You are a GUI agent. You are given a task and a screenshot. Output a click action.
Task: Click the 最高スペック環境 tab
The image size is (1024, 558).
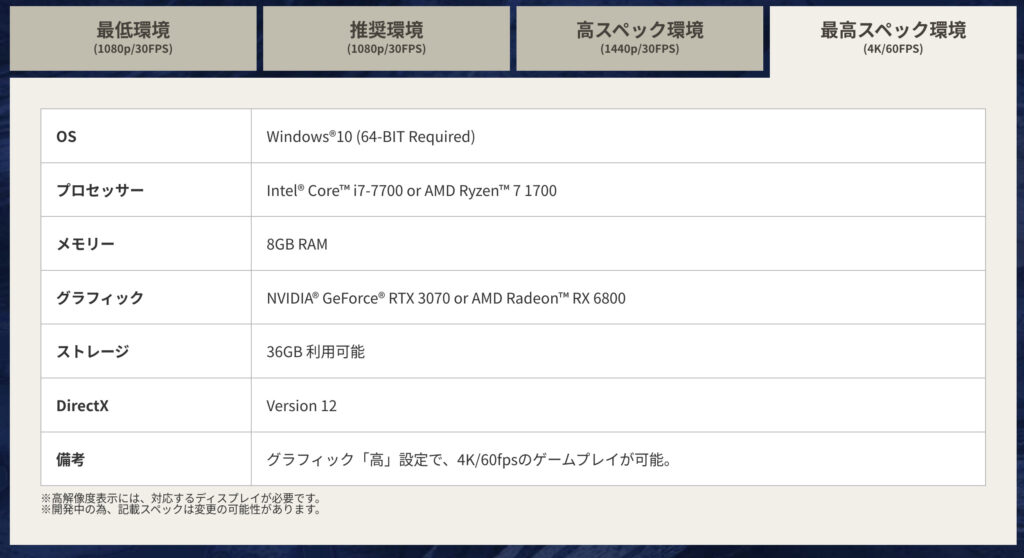click(x=893, y=38)
